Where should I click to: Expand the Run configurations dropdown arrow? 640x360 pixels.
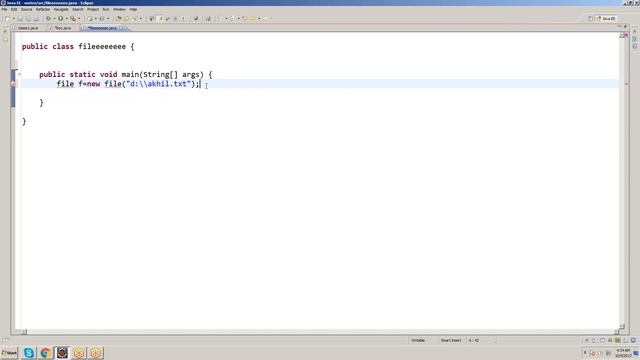click(x=67, y=18)
